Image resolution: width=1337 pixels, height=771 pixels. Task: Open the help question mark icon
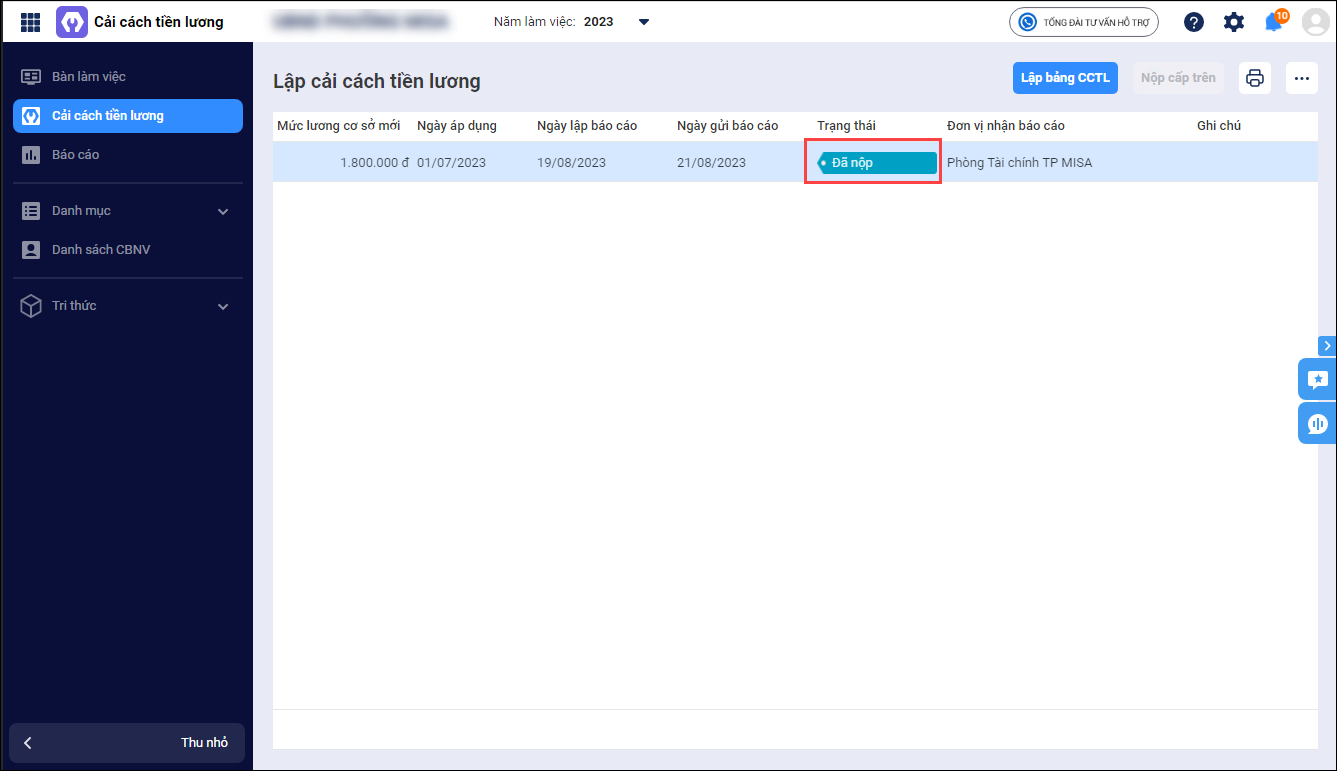1194,22
